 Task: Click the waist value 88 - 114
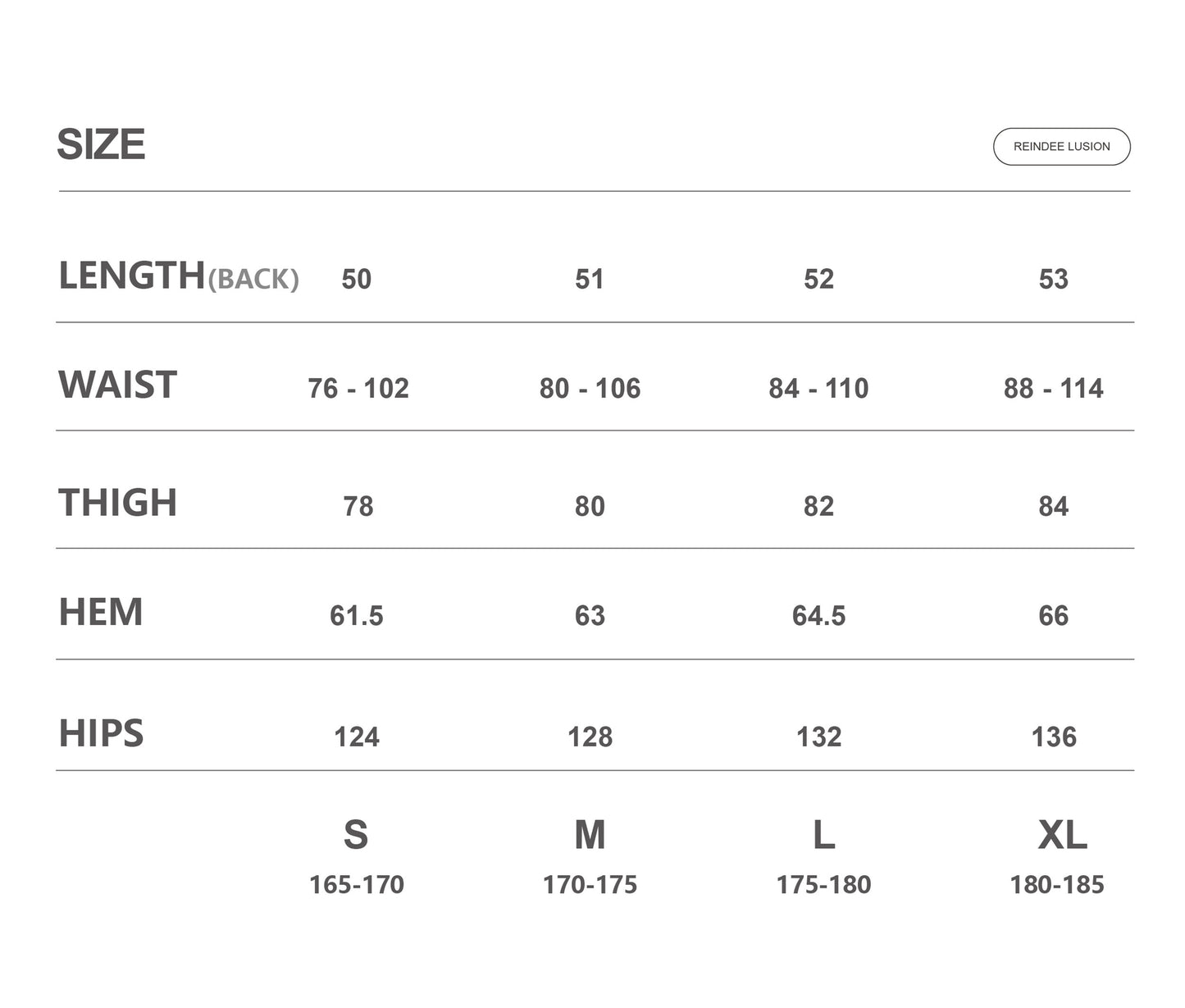point(1054,388)
